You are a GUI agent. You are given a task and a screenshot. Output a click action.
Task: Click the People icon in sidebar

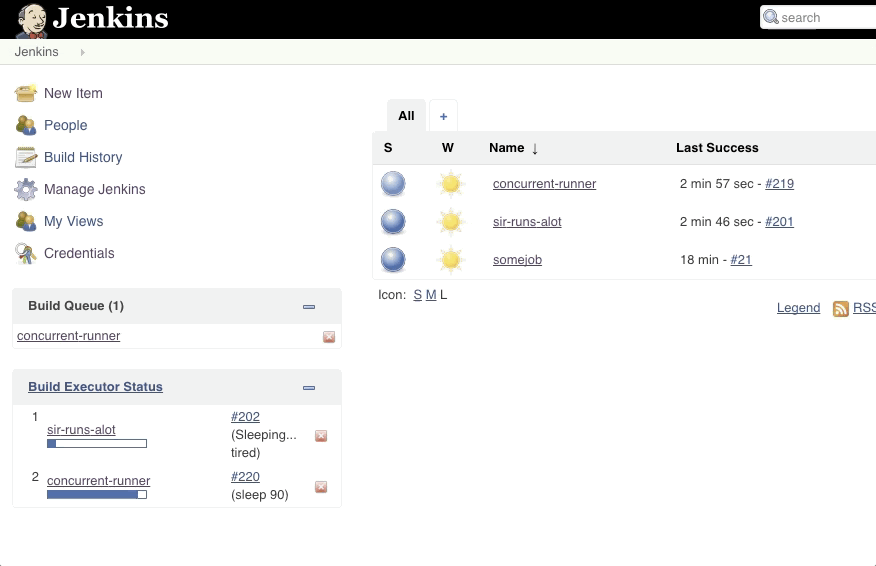(x=26, y=125)
